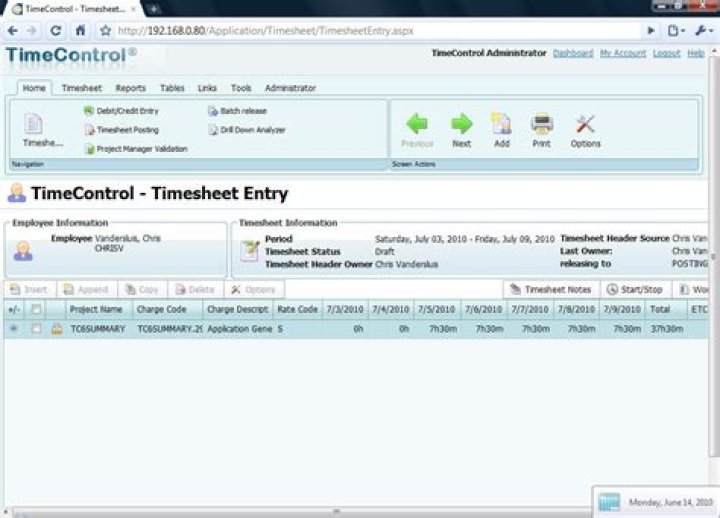The width and height of the screenshot is (720, 518).
Task: Open the Help link
Action: coord(696,53)
